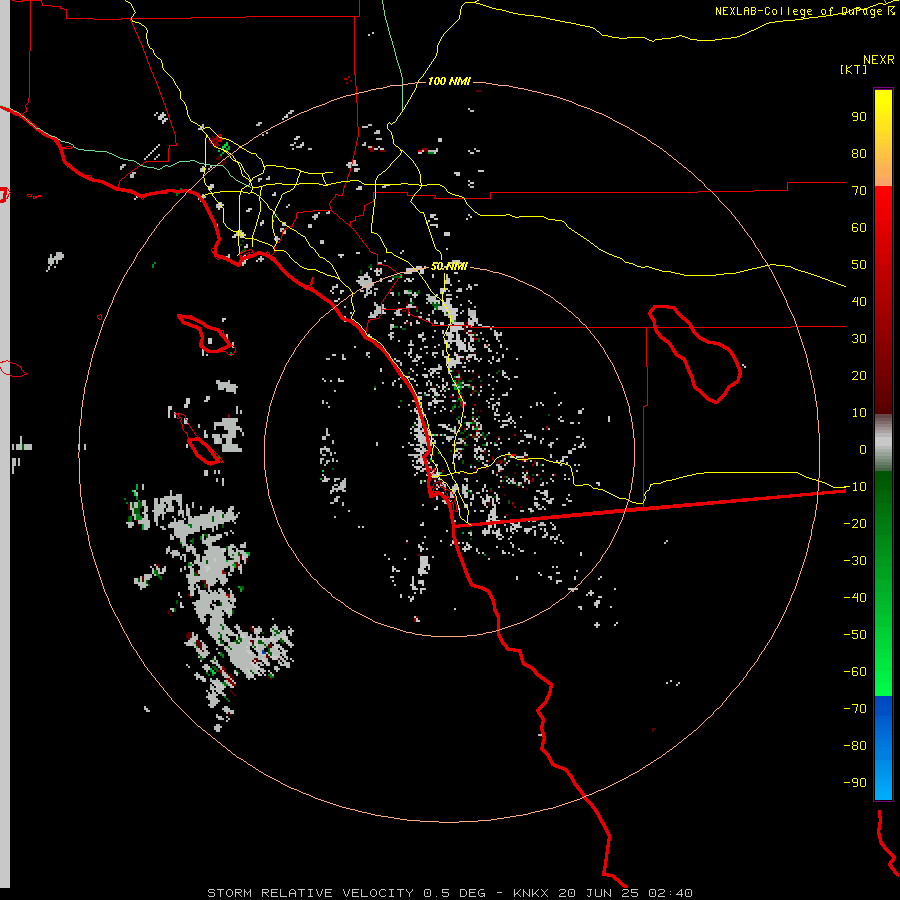Click the [KT] units label

tap(853, 69)
